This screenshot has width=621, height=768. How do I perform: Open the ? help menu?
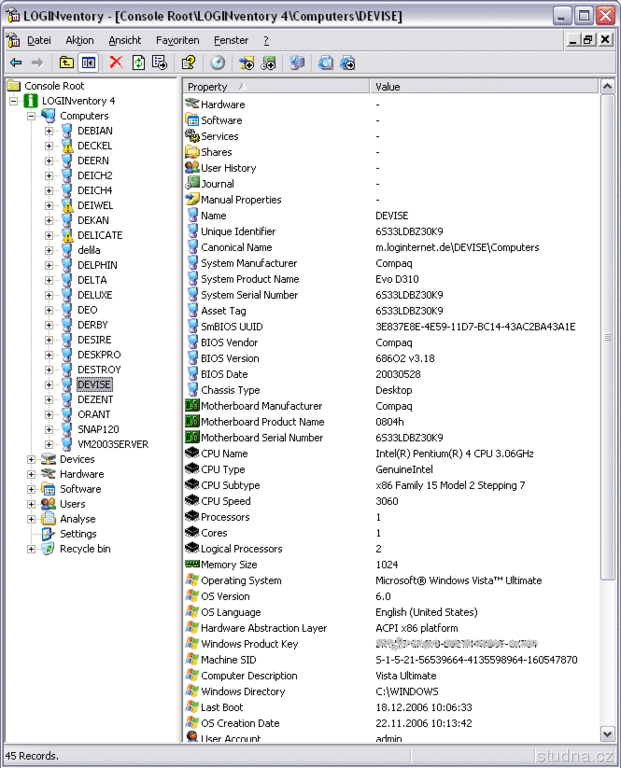point(266,40)
